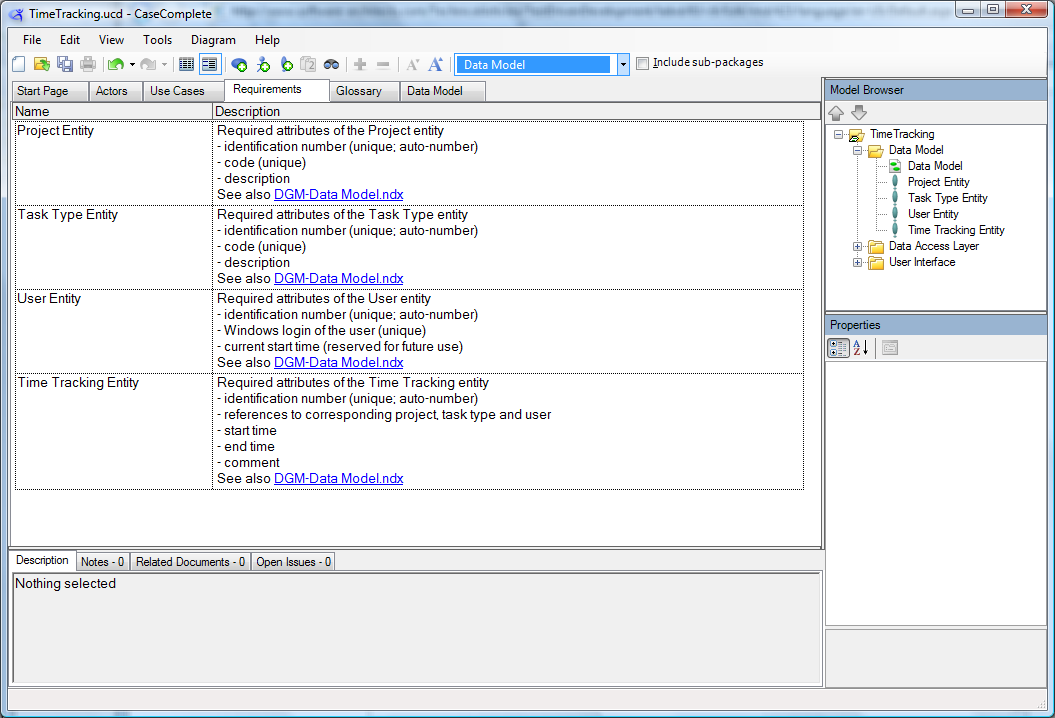Viewport: 1055px width, 718px height.
Task: Switch to the Data Model tab
Action: [x=442, y=91]
